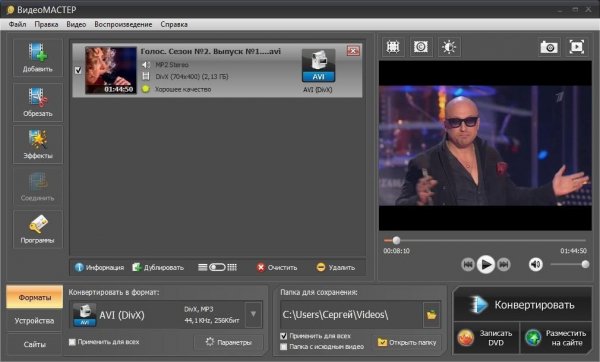Screen dimensions: 600x362
Task: Click the Хорошее качество label
Action: (x=183, y=89)
